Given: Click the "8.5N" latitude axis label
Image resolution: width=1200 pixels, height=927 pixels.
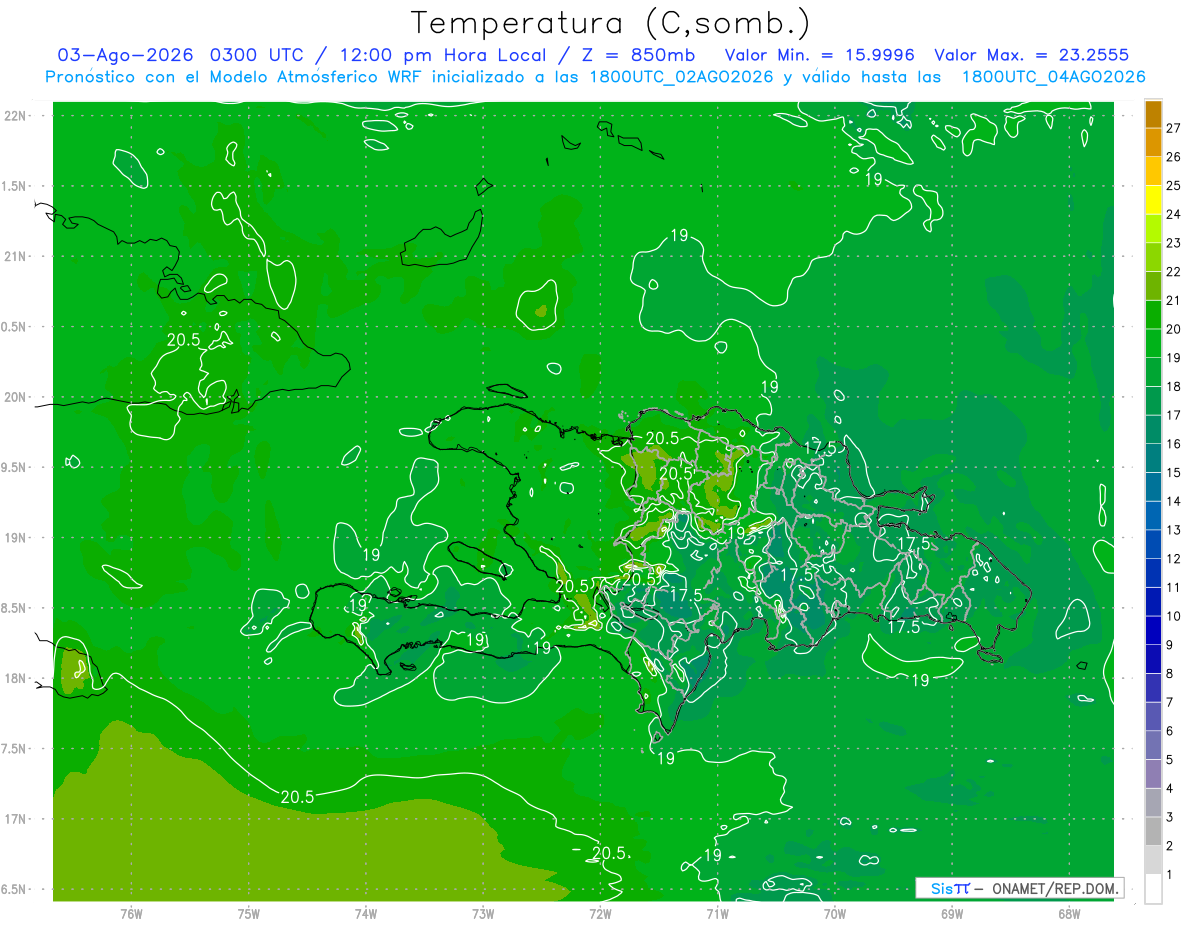Looking at the screenshot, I should pos(14,609).
